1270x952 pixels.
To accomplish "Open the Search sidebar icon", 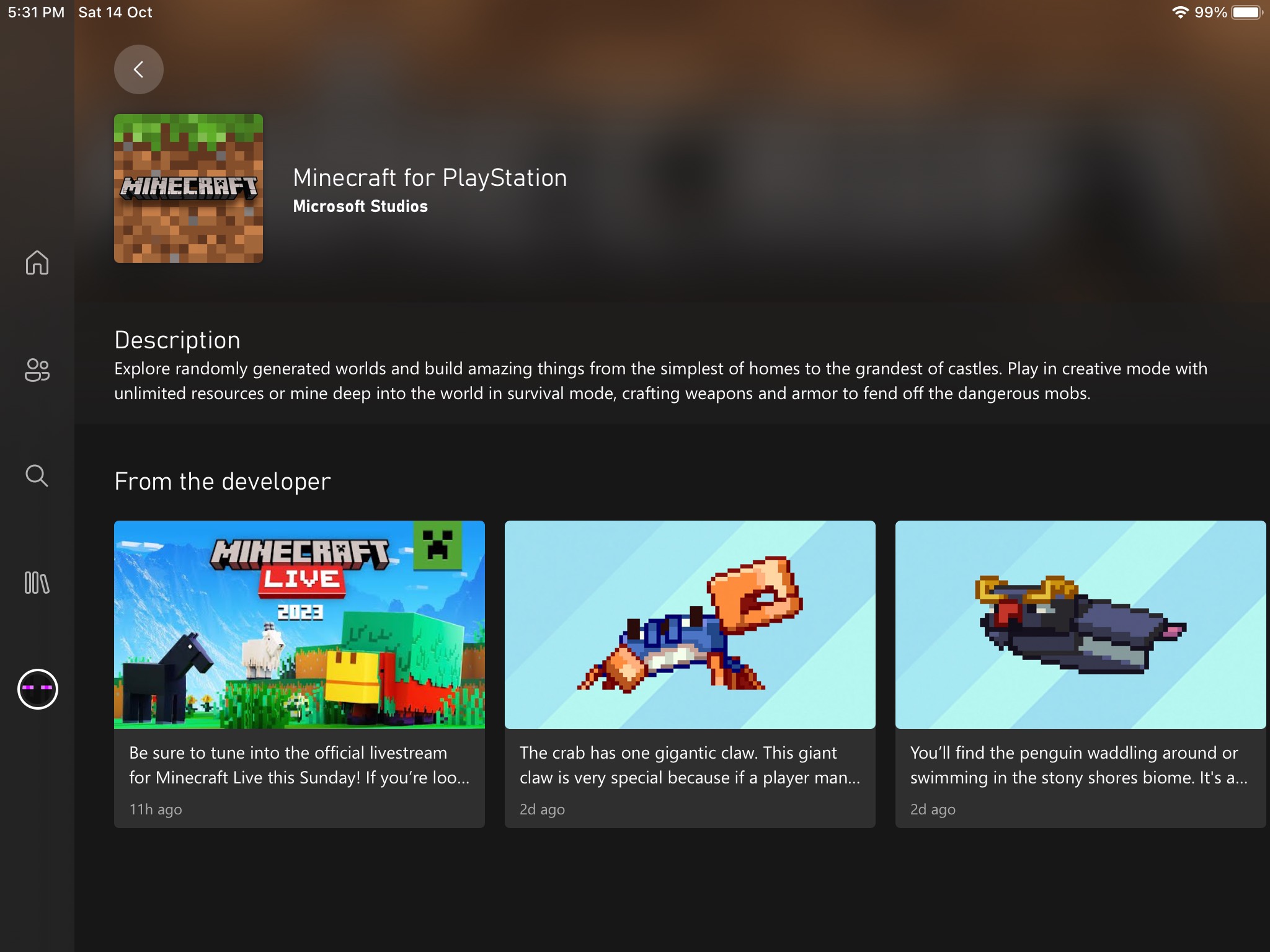I will 37,476.
